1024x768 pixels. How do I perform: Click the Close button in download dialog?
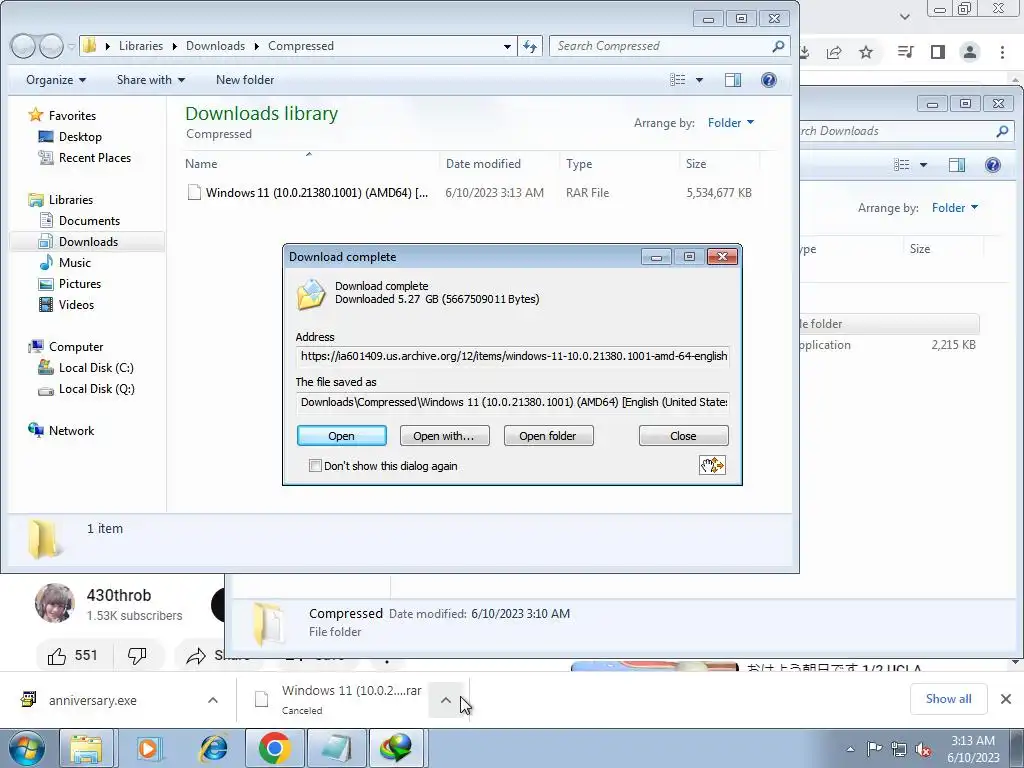[683, 436]
